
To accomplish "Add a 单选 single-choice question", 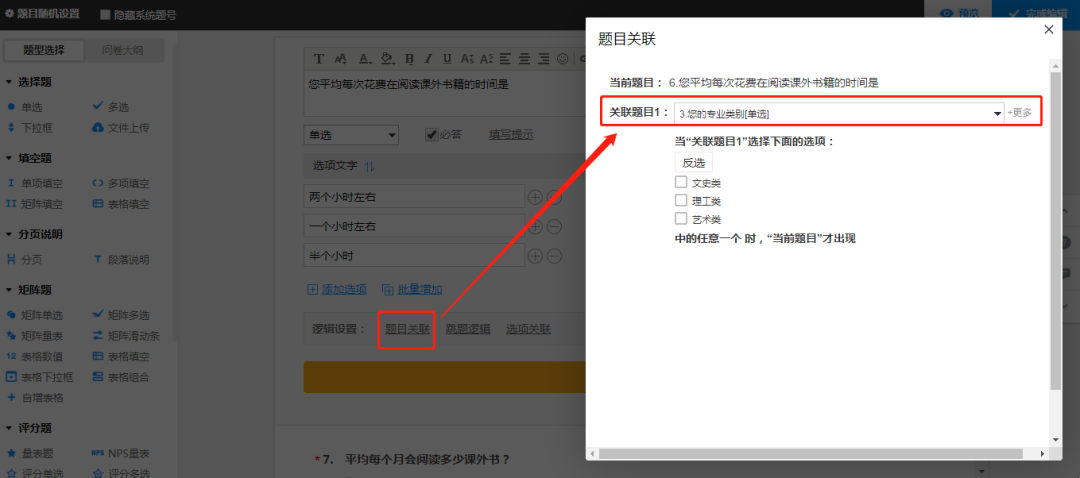I will (x=25, y=107).
